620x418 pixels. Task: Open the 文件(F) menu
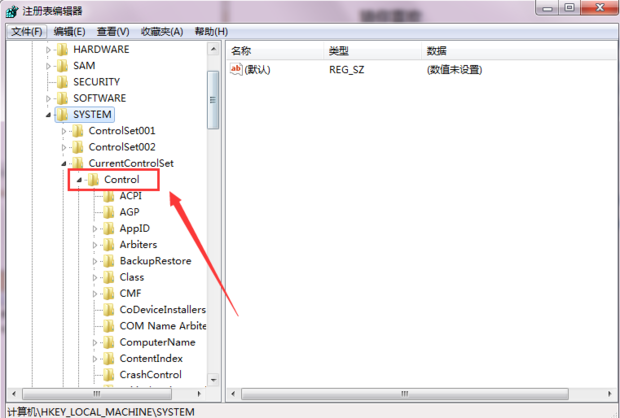click(27, 32)
